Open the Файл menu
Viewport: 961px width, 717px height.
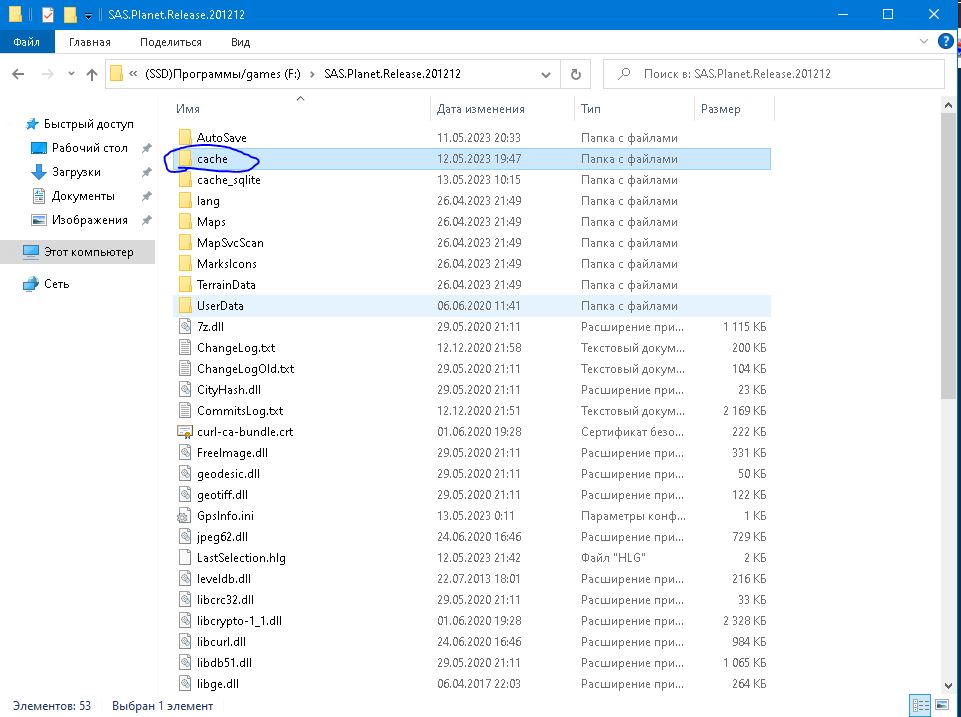point(27,42)
